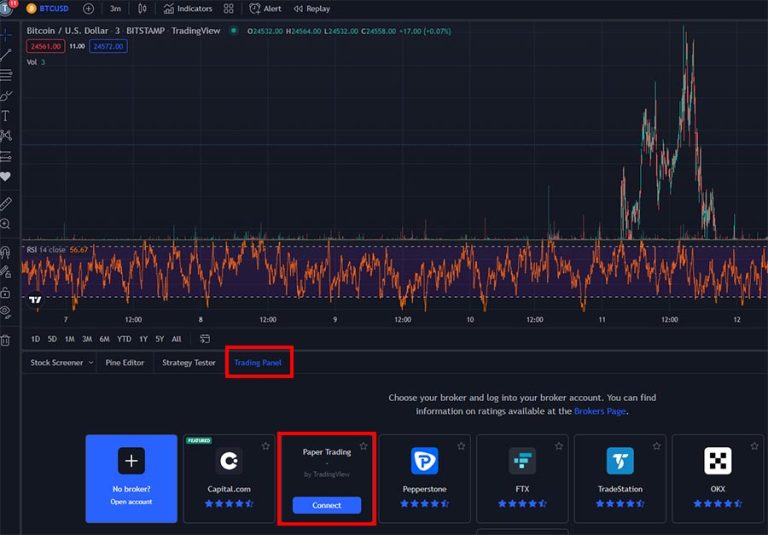Viewport: 768px width, 535px height.
Task: Open the 3m timeframe interval dropdown
Action: (x=115, y=8)
